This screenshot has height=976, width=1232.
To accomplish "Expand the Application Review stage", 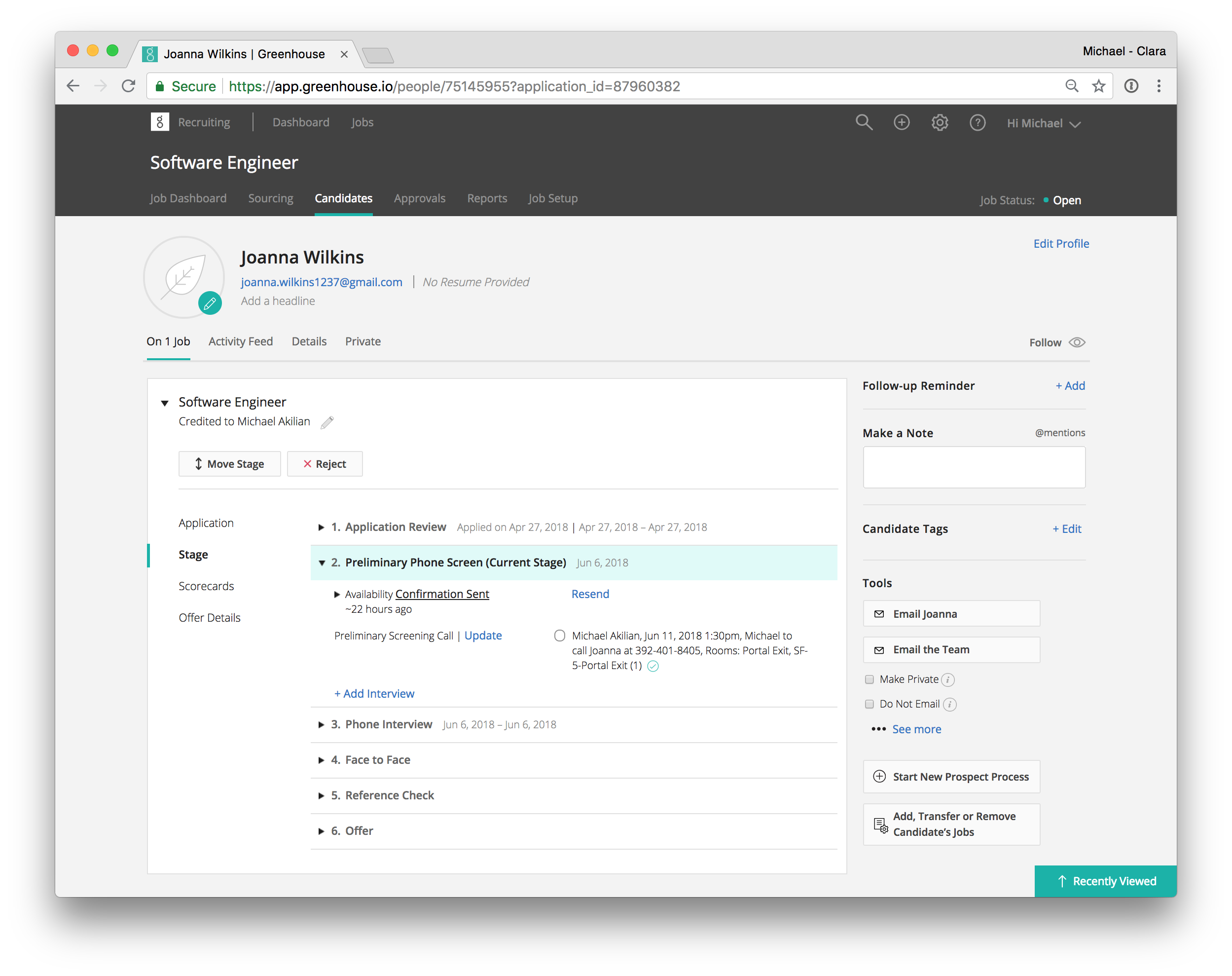I will point(321,527).
